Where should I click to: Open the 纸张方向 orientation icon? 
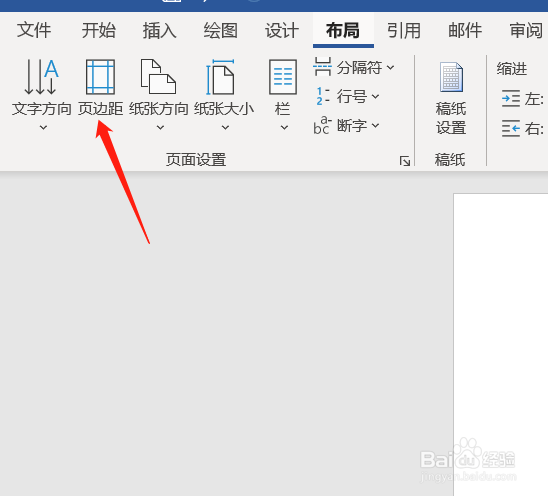tap(158, 77)
